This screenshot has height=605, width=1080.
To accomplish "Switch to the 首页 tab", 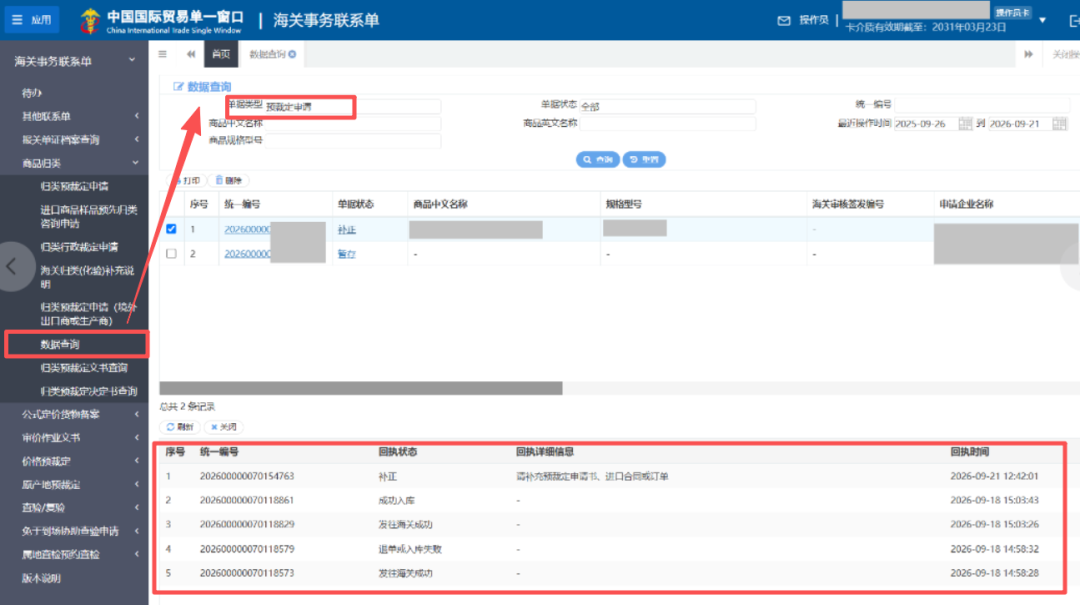I will click(221, 54).
